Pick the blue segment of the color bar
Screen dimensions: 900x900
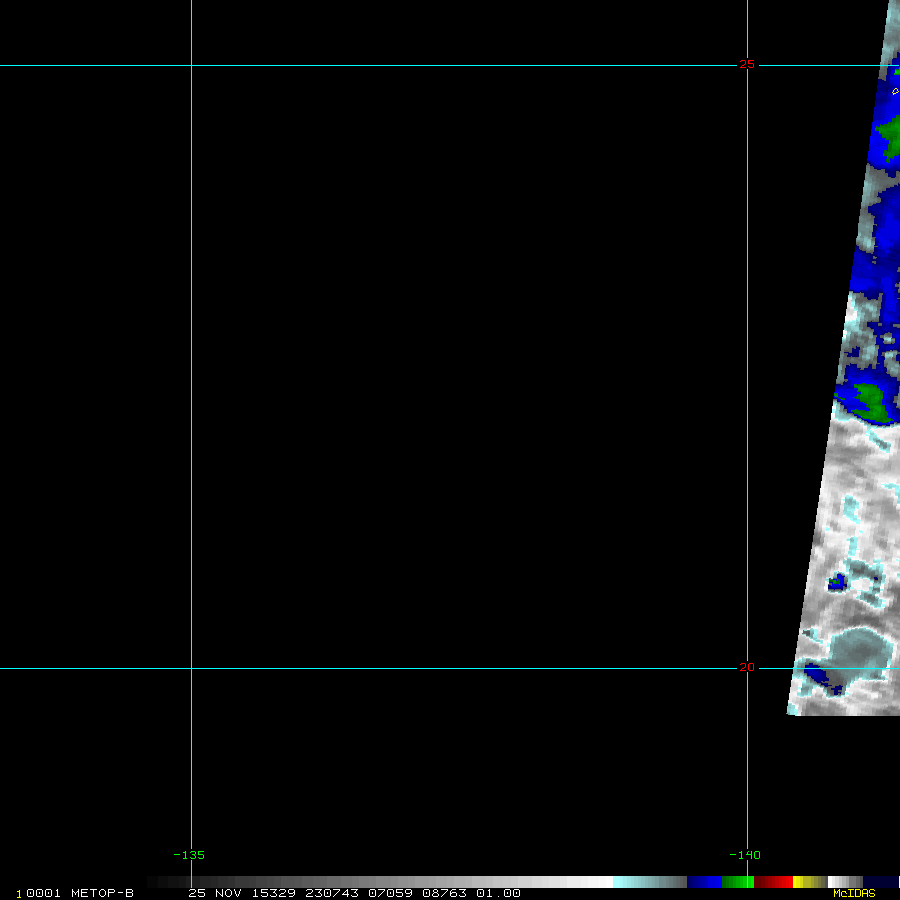click(x=704, y=882)
